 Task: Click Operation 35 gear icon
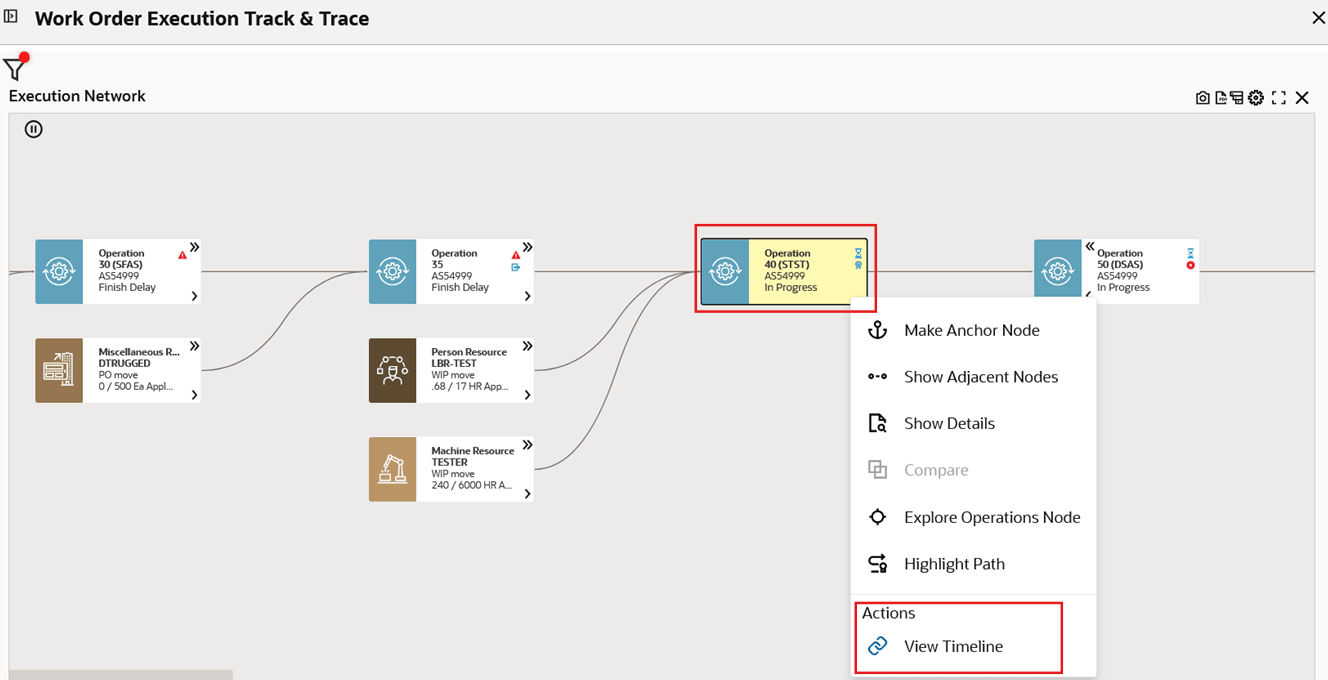pyautogui.click(x=392, y=271)
